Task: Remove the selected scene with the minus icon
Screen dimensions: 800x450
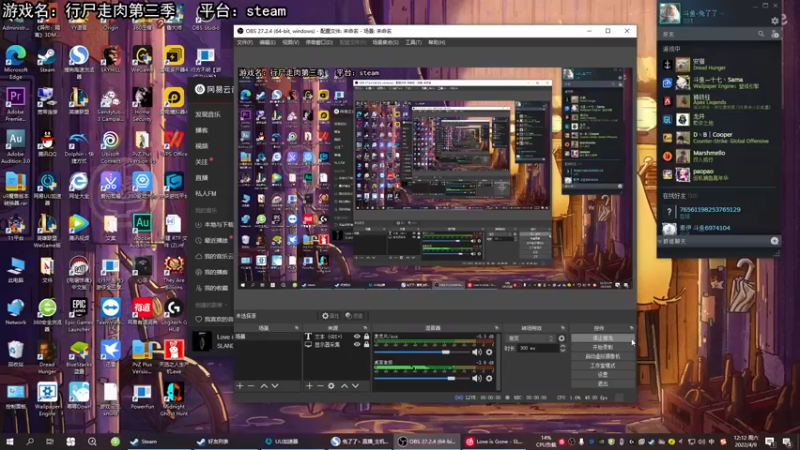Action: pyautogui.click(x=251, y=386)
